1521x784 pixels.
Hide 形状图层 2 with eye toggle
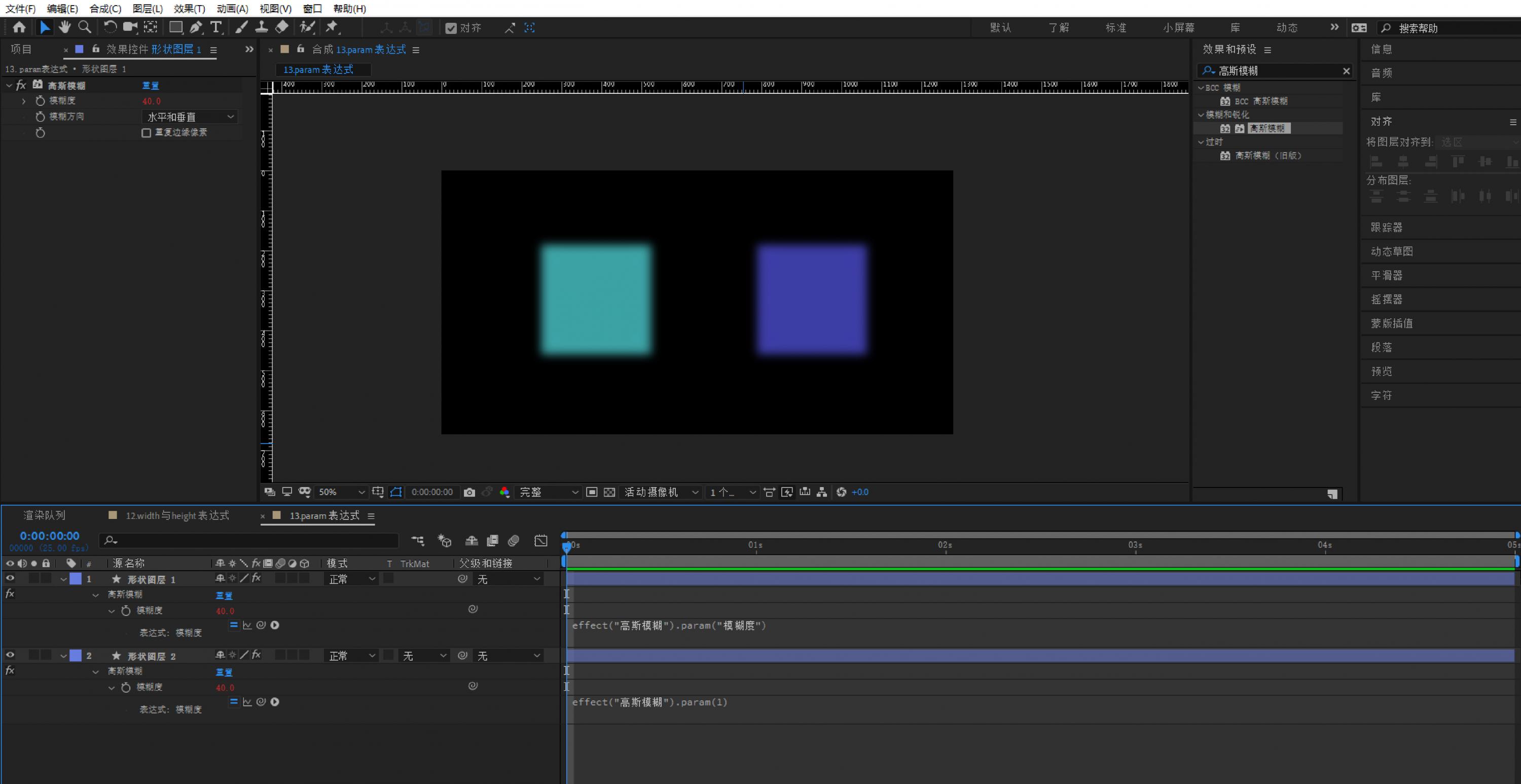coord(10,655)
